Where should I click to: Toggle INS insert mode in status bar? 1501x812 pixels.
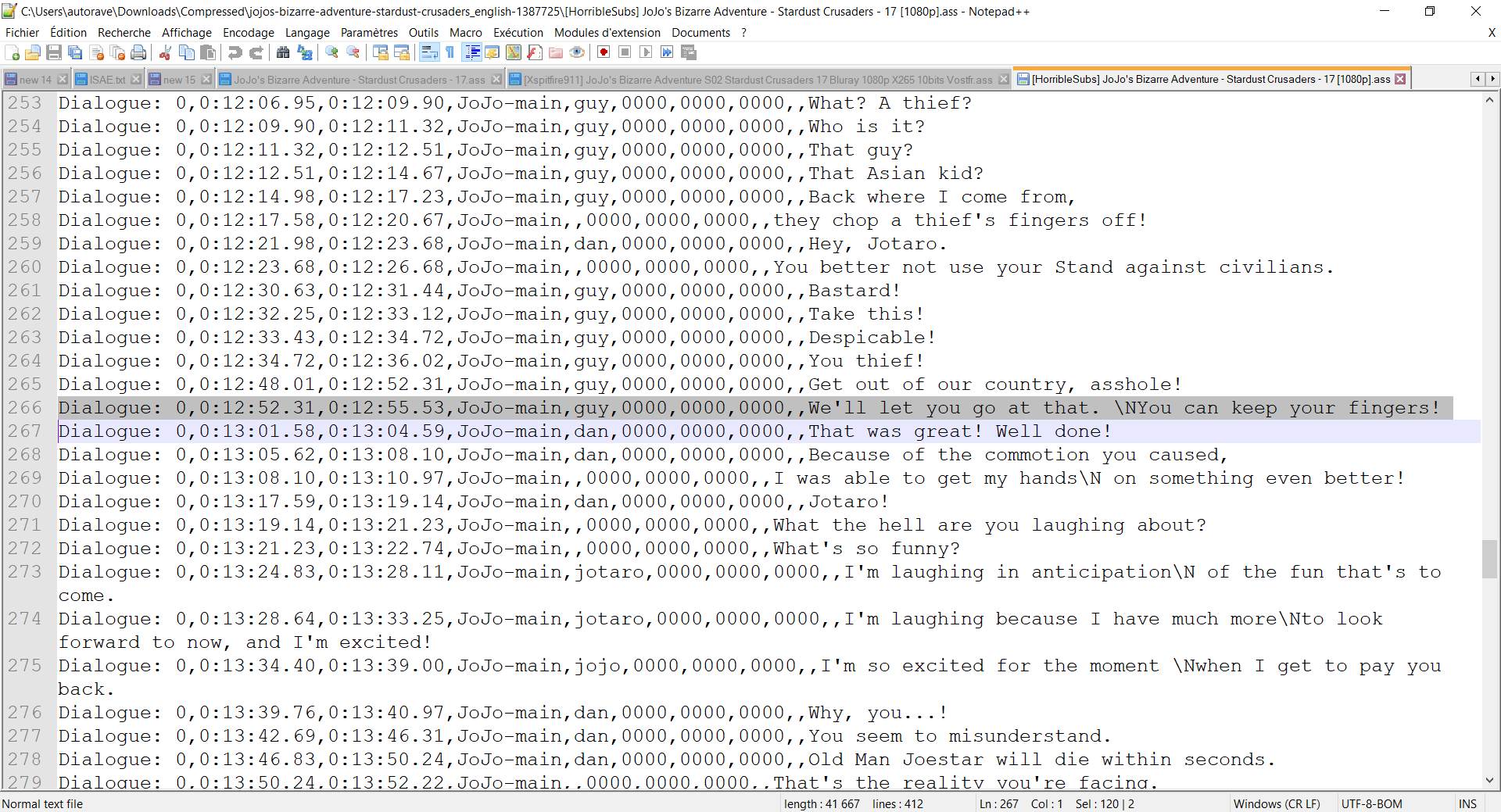pyautogui.click(x=1467, y=804)
